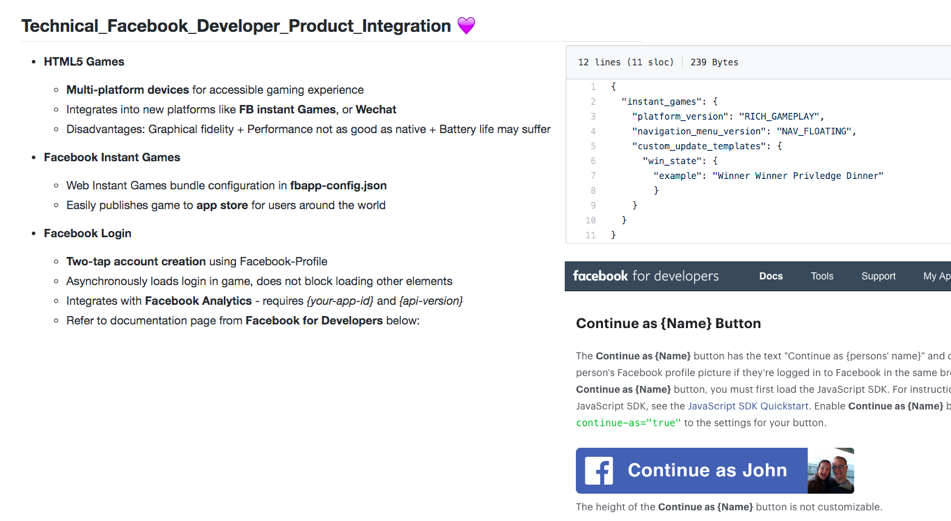Click the bold text Wechat

point(375,110)
